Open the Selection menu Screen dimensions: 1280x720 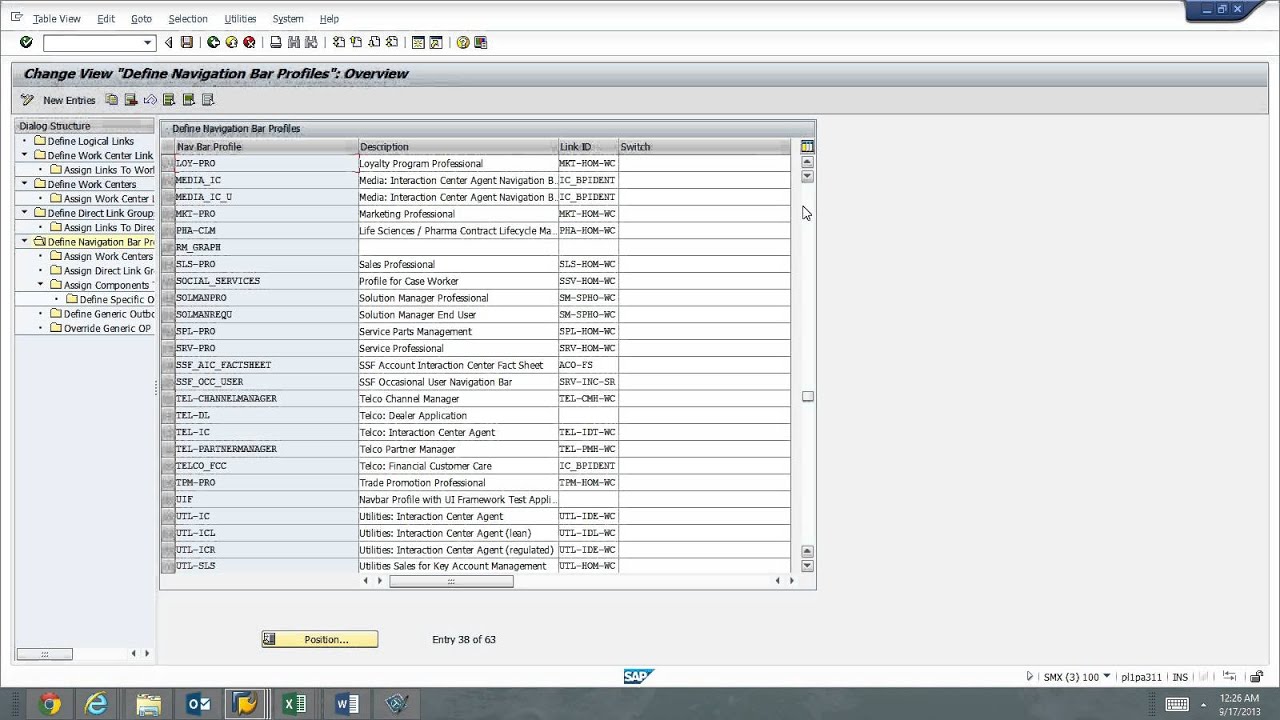pos(188,19)
